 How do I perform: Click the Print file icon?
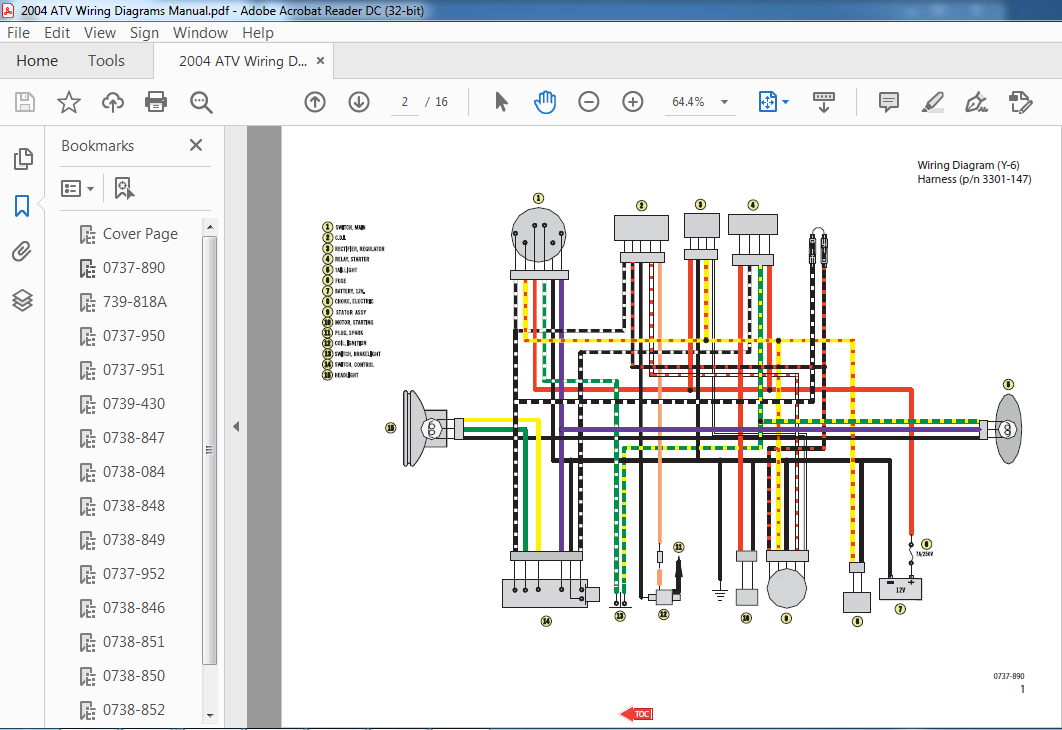pyautogui.click(x=156, y=102)
